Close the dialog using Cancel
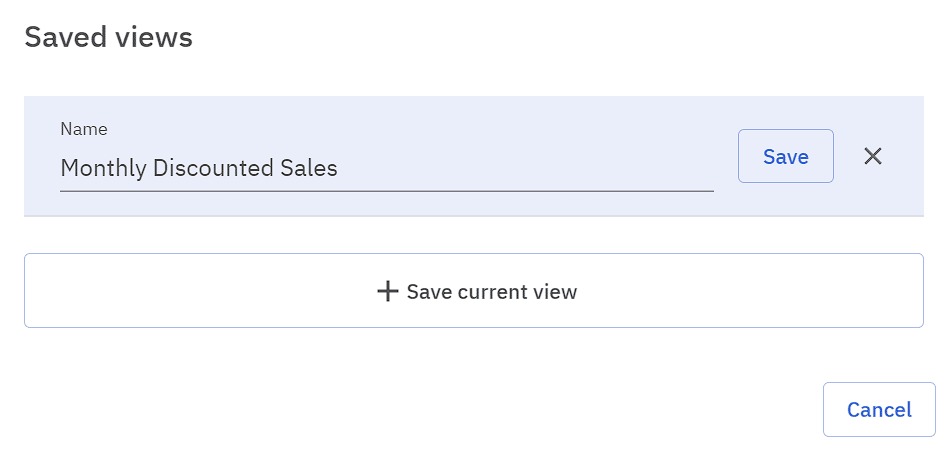 pos(878,409)
